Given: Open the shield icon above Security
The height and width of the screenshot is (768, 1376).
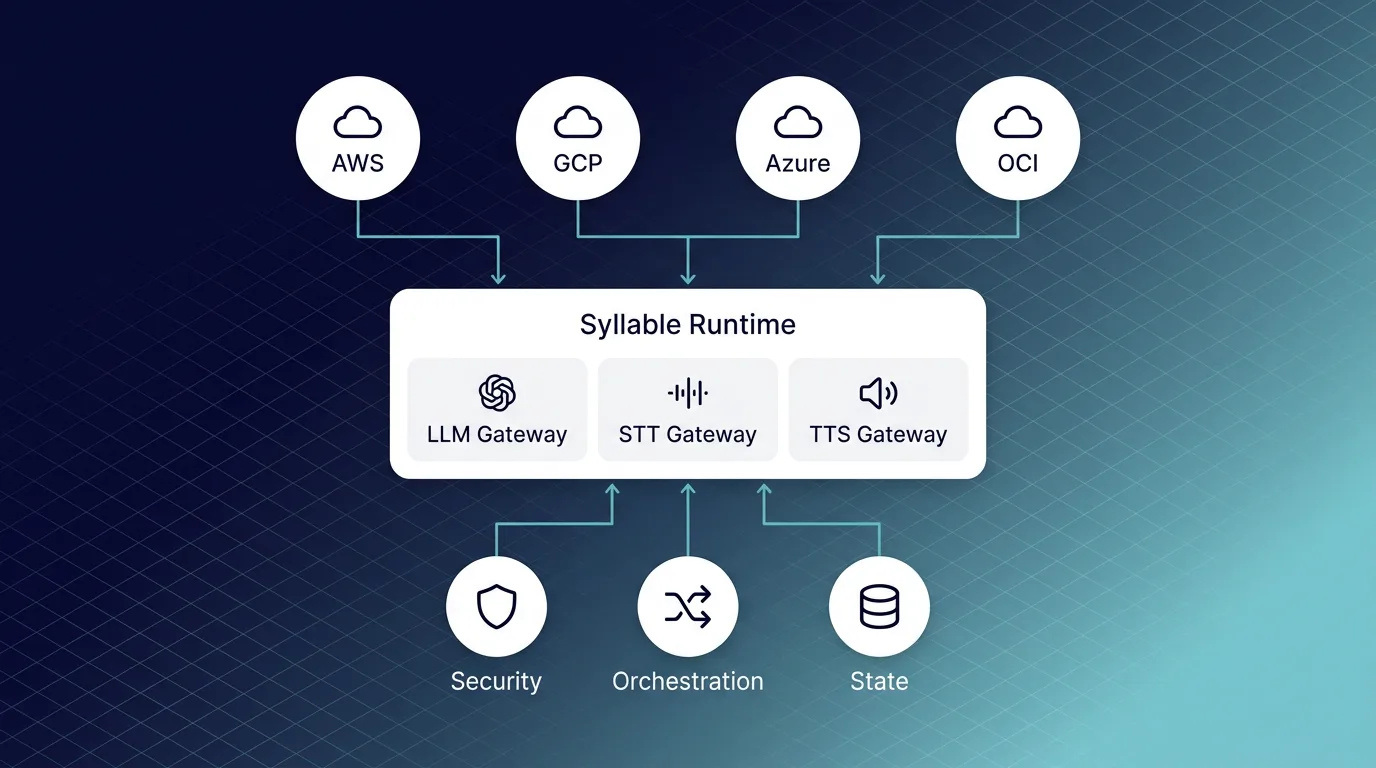Looking at the screenshot, I should (x=497, y=604).
